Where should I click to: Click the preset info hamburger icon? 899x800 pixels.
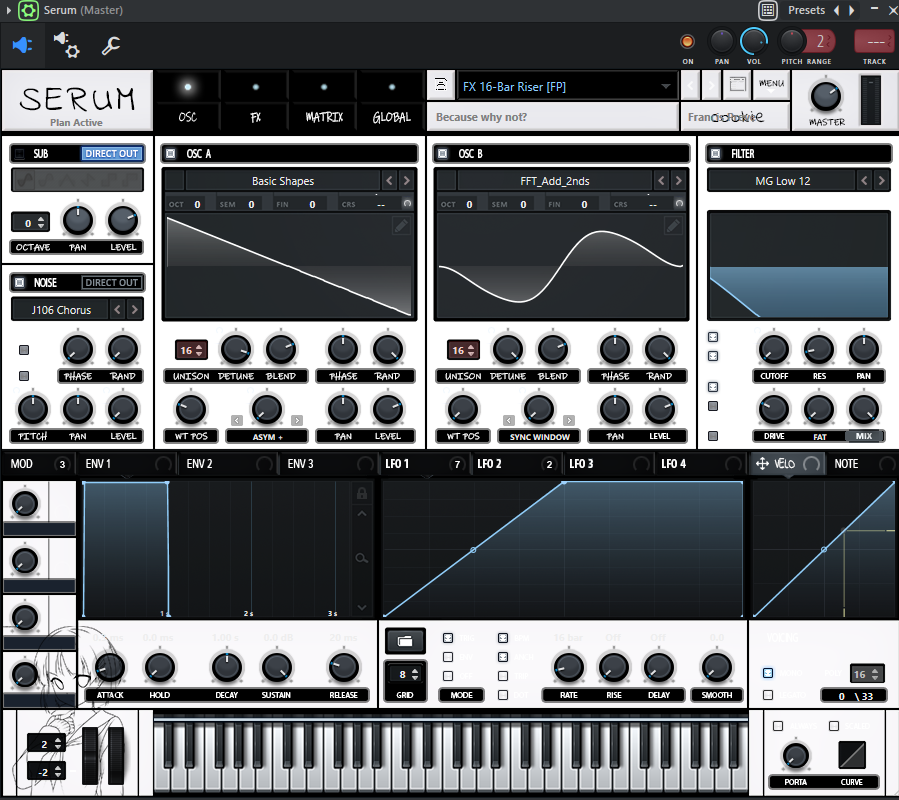point(441,86)
